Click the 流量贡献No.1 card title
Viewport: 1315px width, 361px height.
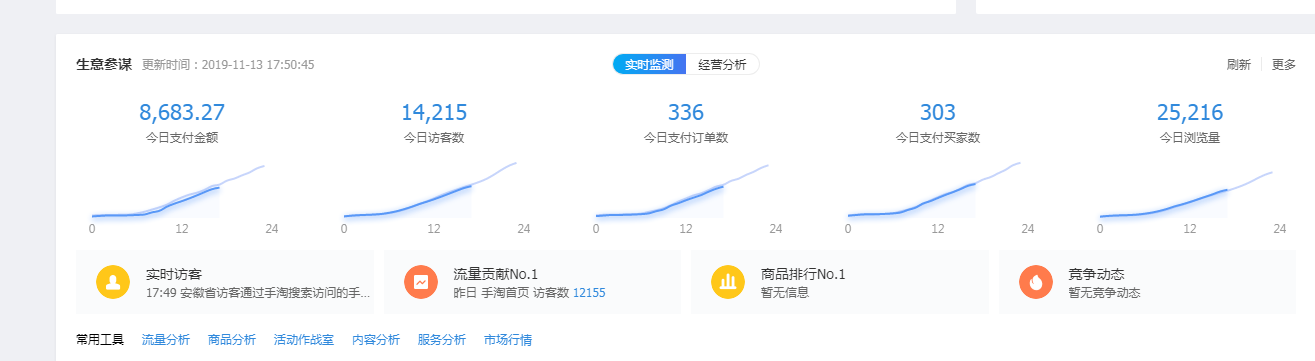[495, 273]
